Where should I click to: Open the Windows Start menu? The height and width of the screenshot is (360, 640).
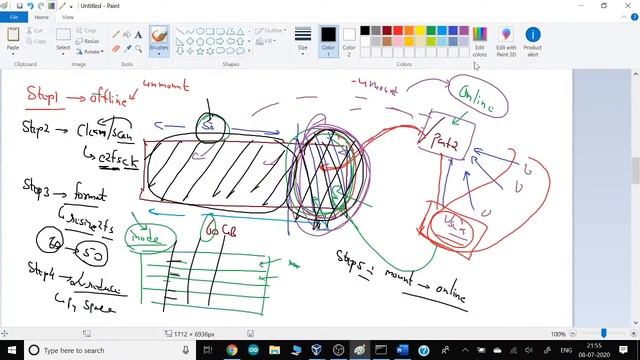[12, 350]
